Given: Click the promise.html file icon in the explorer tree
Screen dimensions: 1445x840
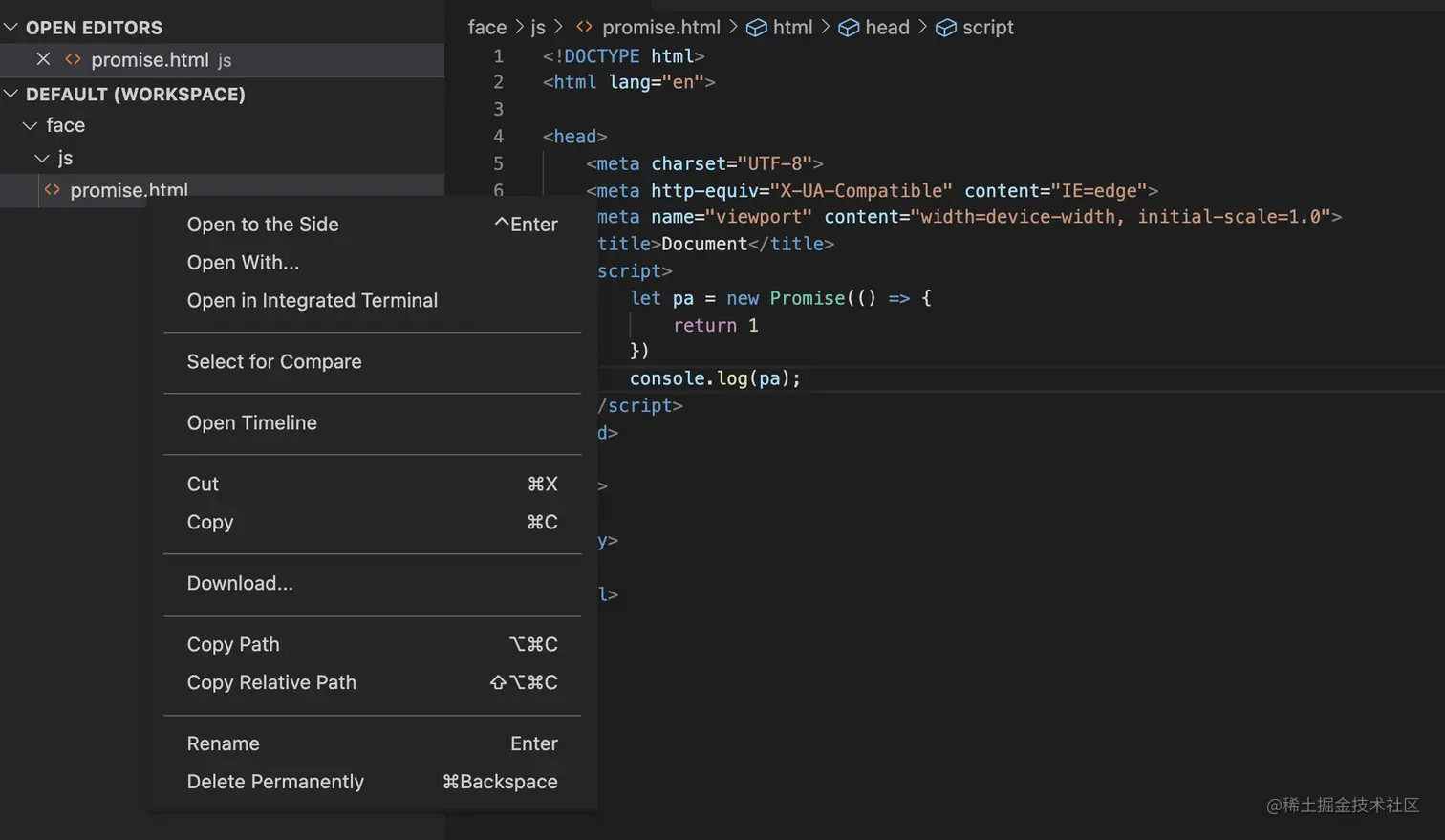Looking at the screenshot, I should click(x=53, y=189).
